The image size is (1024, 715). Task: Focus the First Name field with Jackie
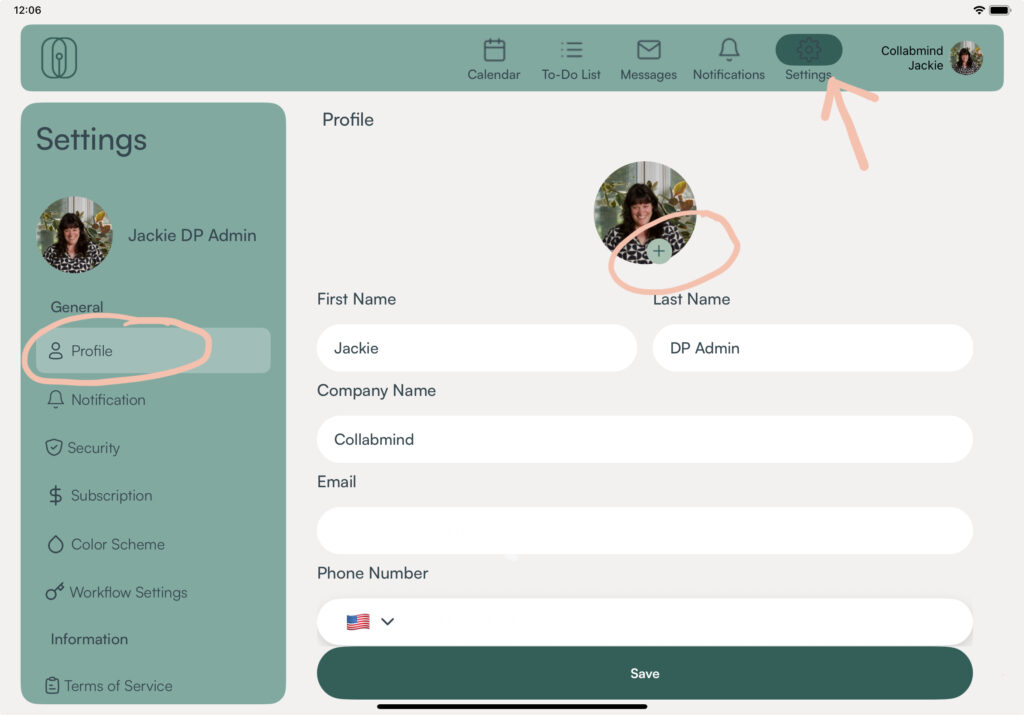point(477,348)
